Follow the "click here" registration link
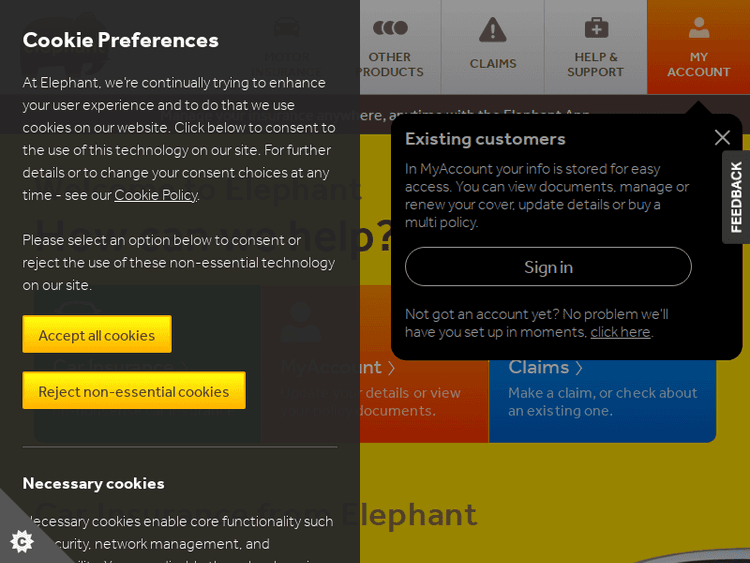The width and height of the screenshot is (750, 563). [x=620, y=332]
